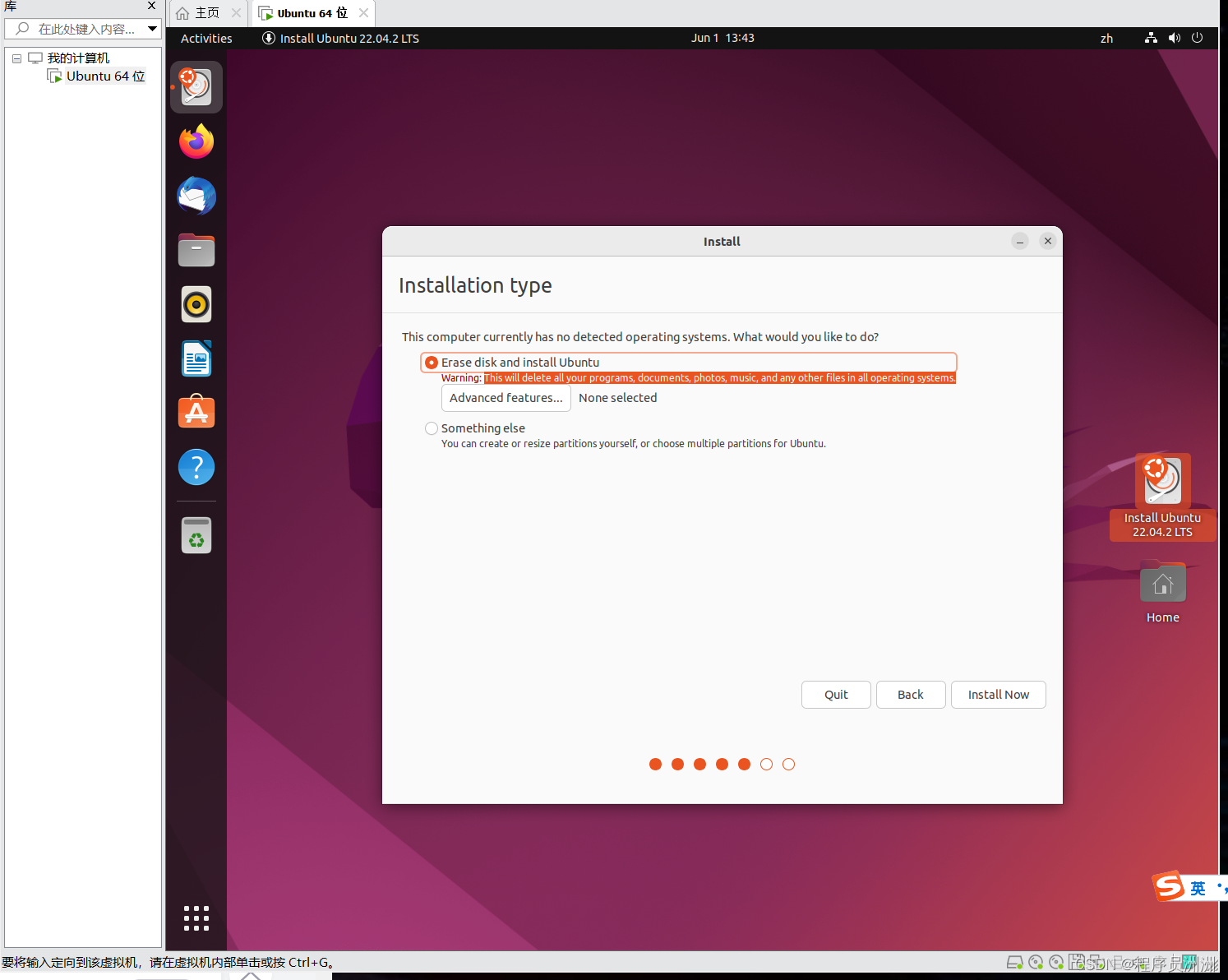Click the network status icon in top bar
Screen dimensions: 1228x980
1151,38
